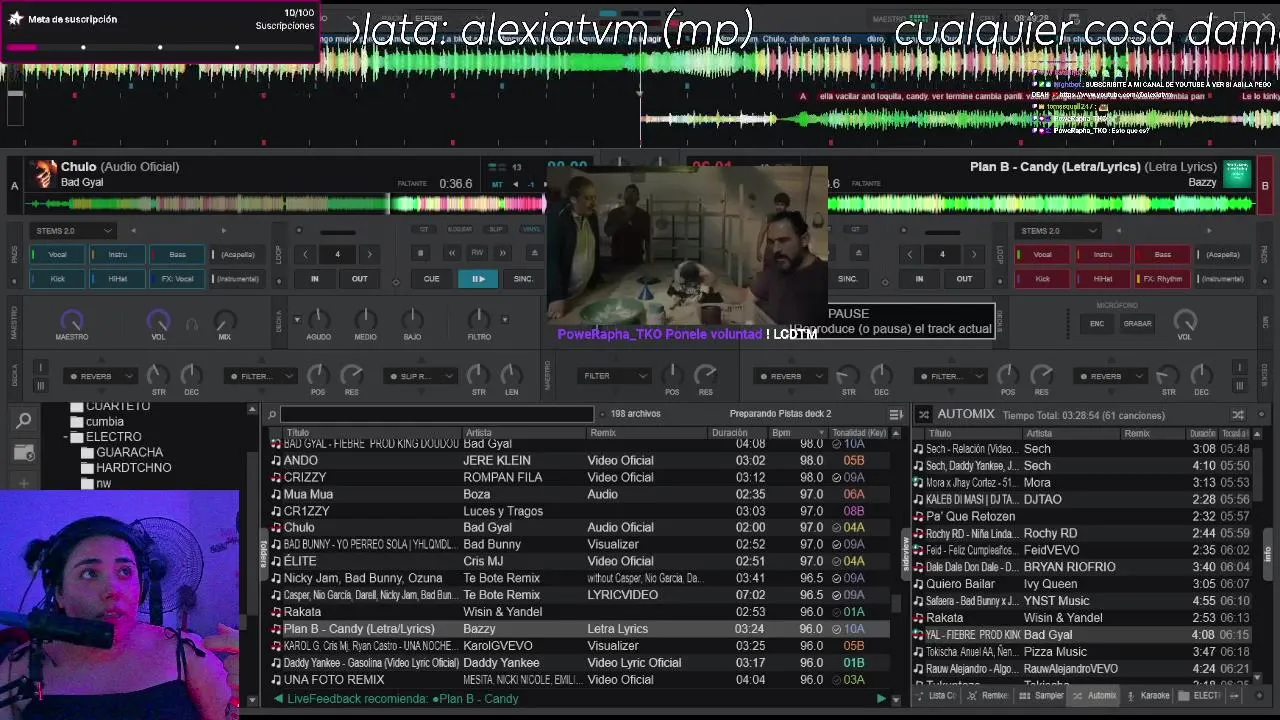The height and width of the screenshot is (720, 1280).
Task: Toggle deck A FX: Vocal pad
Action: click(x=177, y=279)
